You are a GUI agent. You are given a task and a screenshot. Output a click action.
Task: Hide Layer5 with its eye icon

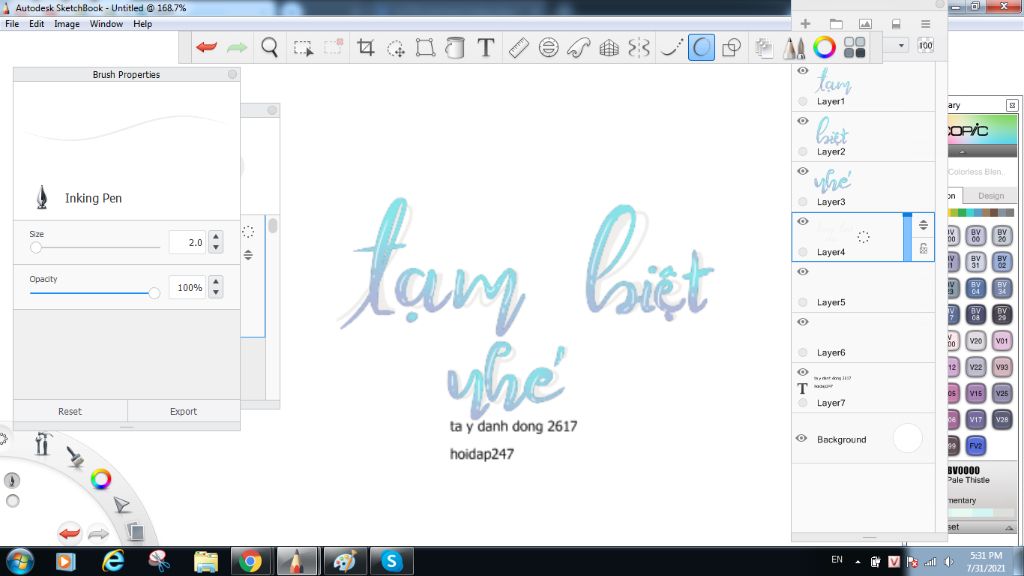click(803, 272)
